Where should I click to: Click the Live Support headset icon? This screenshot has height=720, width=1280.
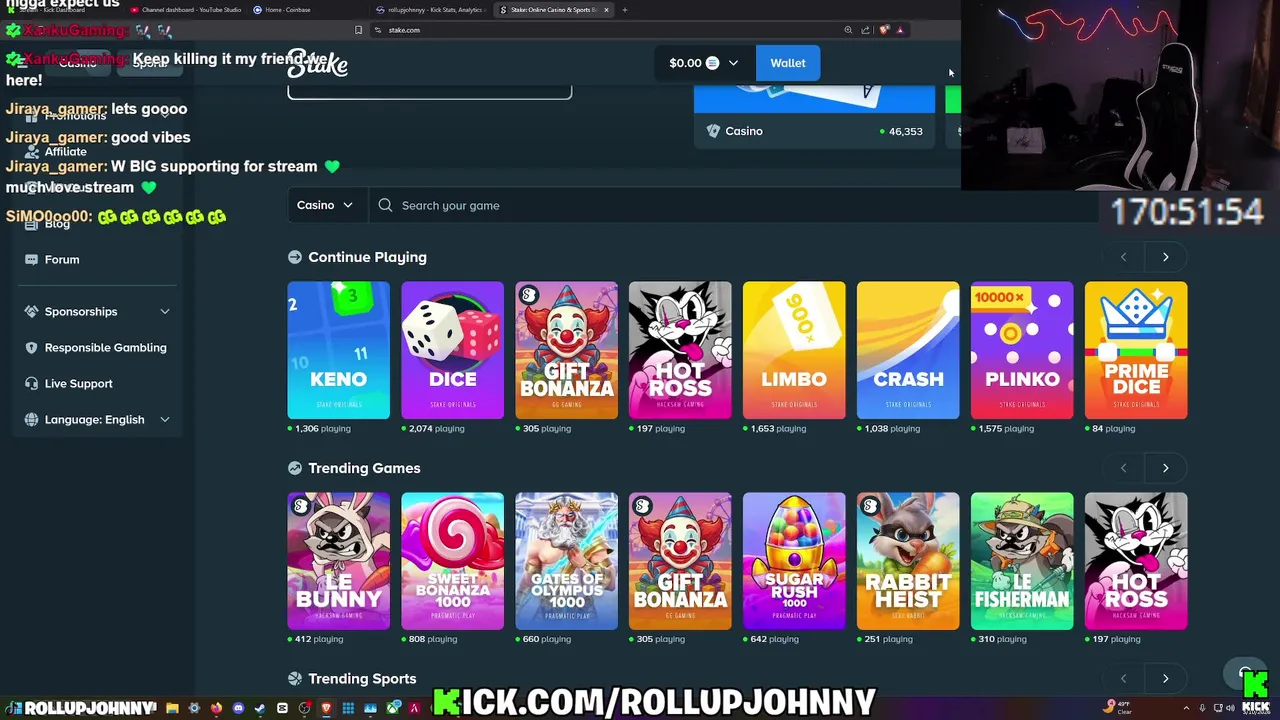pos(31,383)
